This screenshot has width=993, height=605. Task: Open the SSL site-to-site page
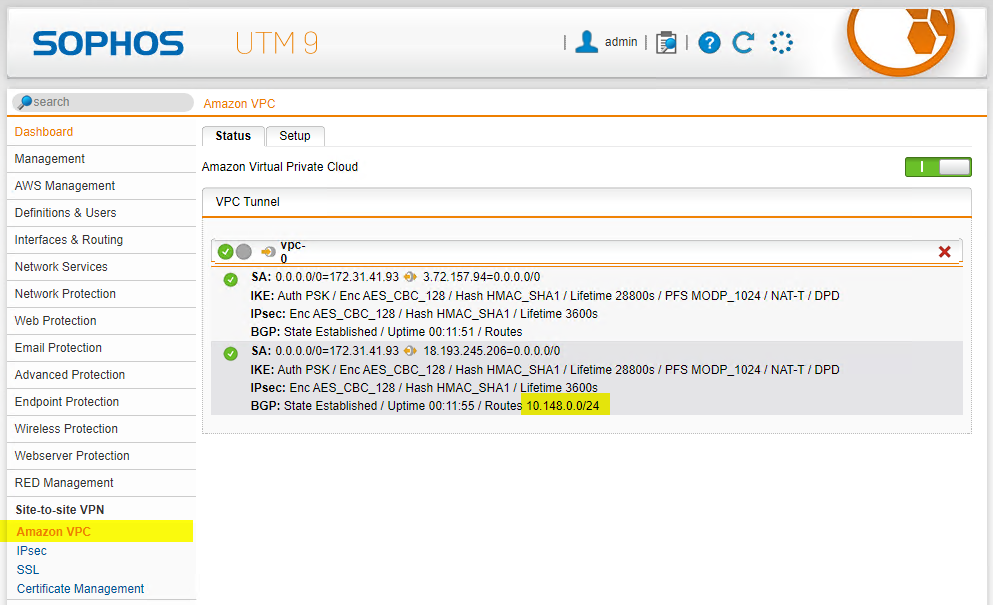(28, 570)
